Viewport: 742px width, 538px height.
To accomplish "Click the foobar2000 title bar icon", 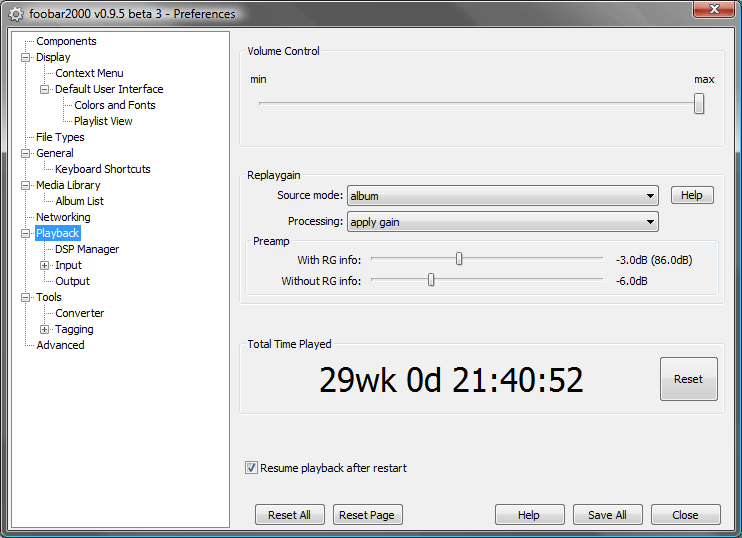I will point(16,14).
